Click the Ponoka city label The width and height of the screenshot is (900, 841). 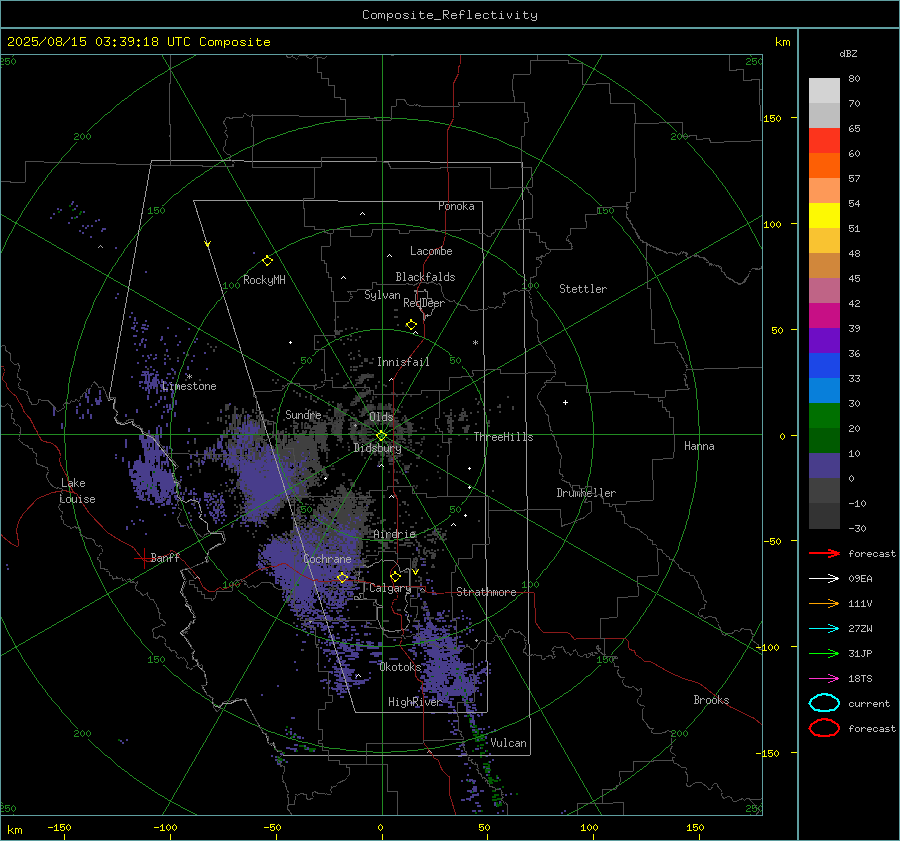point(456,206)
